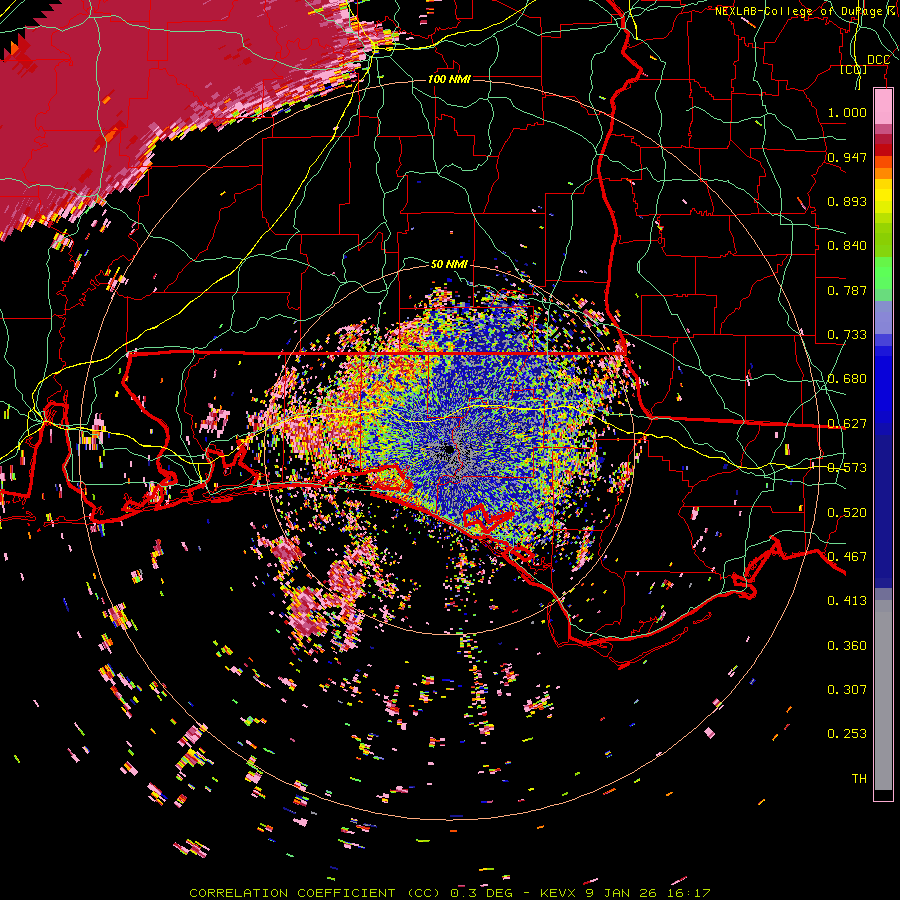This screenshot has width=900, height=900.
Task: Click the pink segment of the color bar
Action: tap(883, 107)
